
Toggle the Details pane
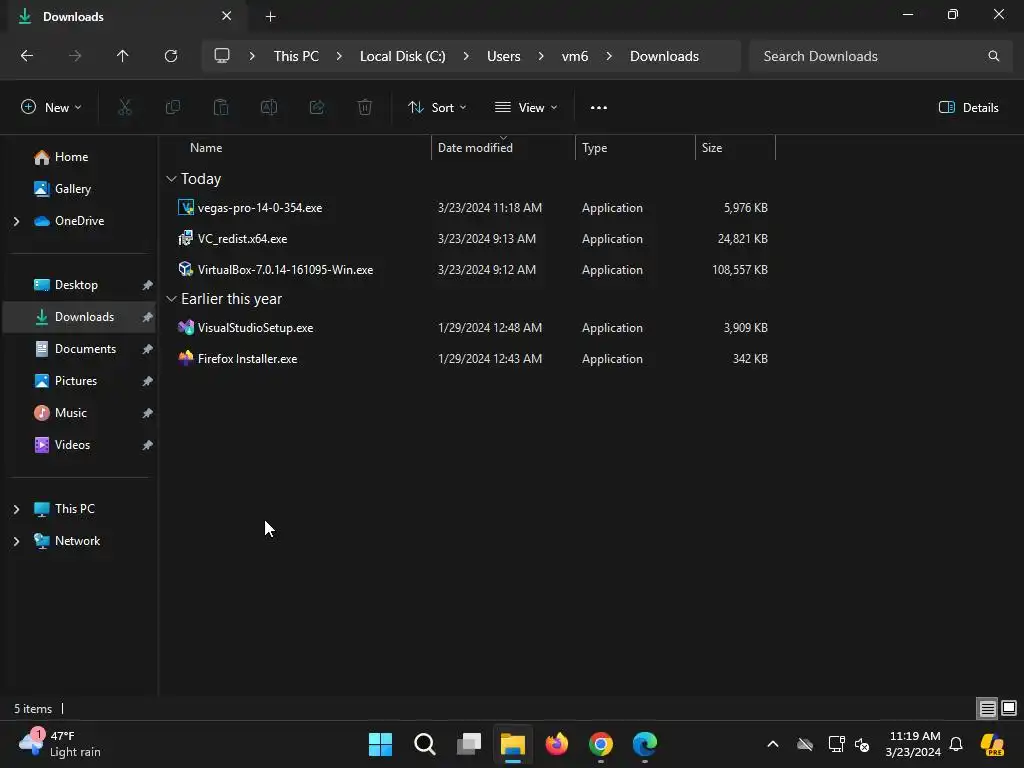point(968,108)
